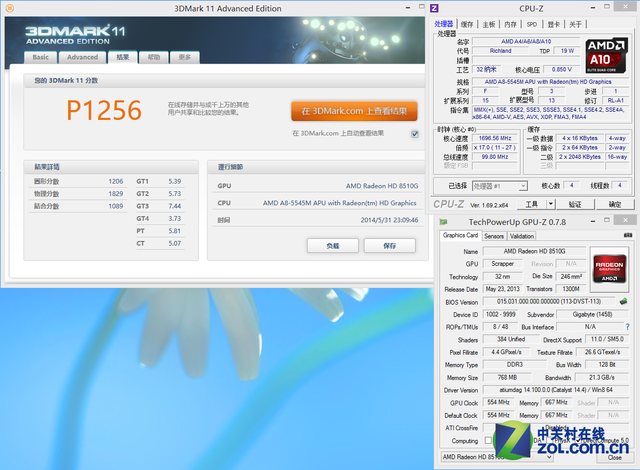Expand the arrow next to 工具 in CPU-Z
640x470 pixels.
pyautogui.click(x=551, y=204)
